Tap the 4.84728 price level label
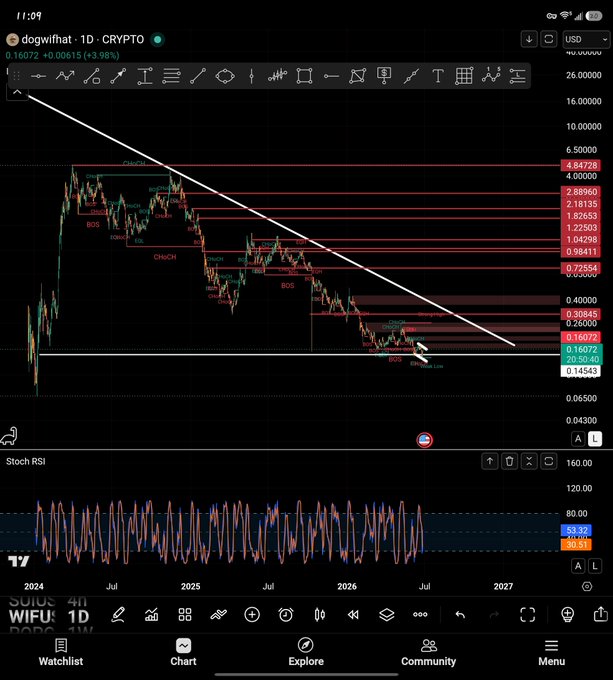The height and width of the screenshot is (680, 613). coord(581,165)
